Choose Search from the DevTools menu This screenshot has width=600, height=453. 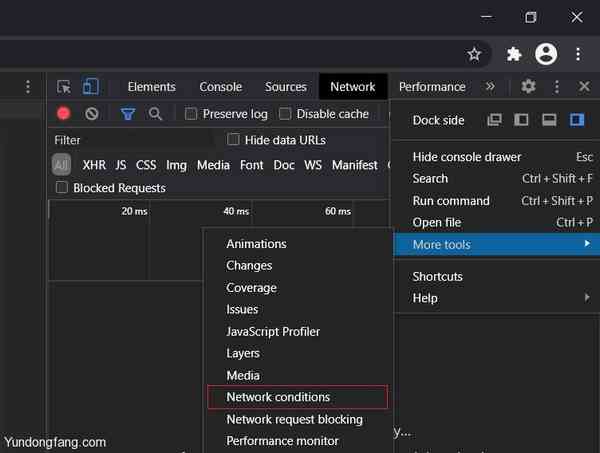point(496,179)
